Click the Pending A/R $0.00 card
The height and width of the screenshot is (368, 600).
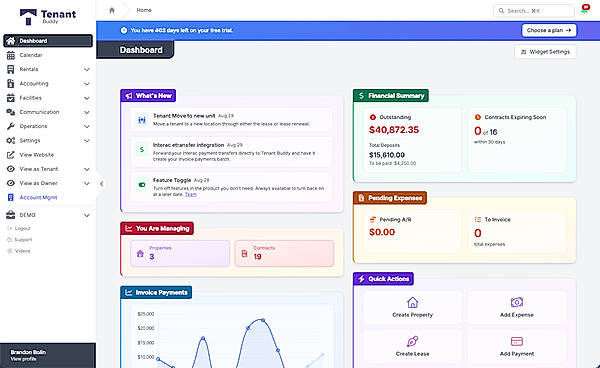coord(412,231)
